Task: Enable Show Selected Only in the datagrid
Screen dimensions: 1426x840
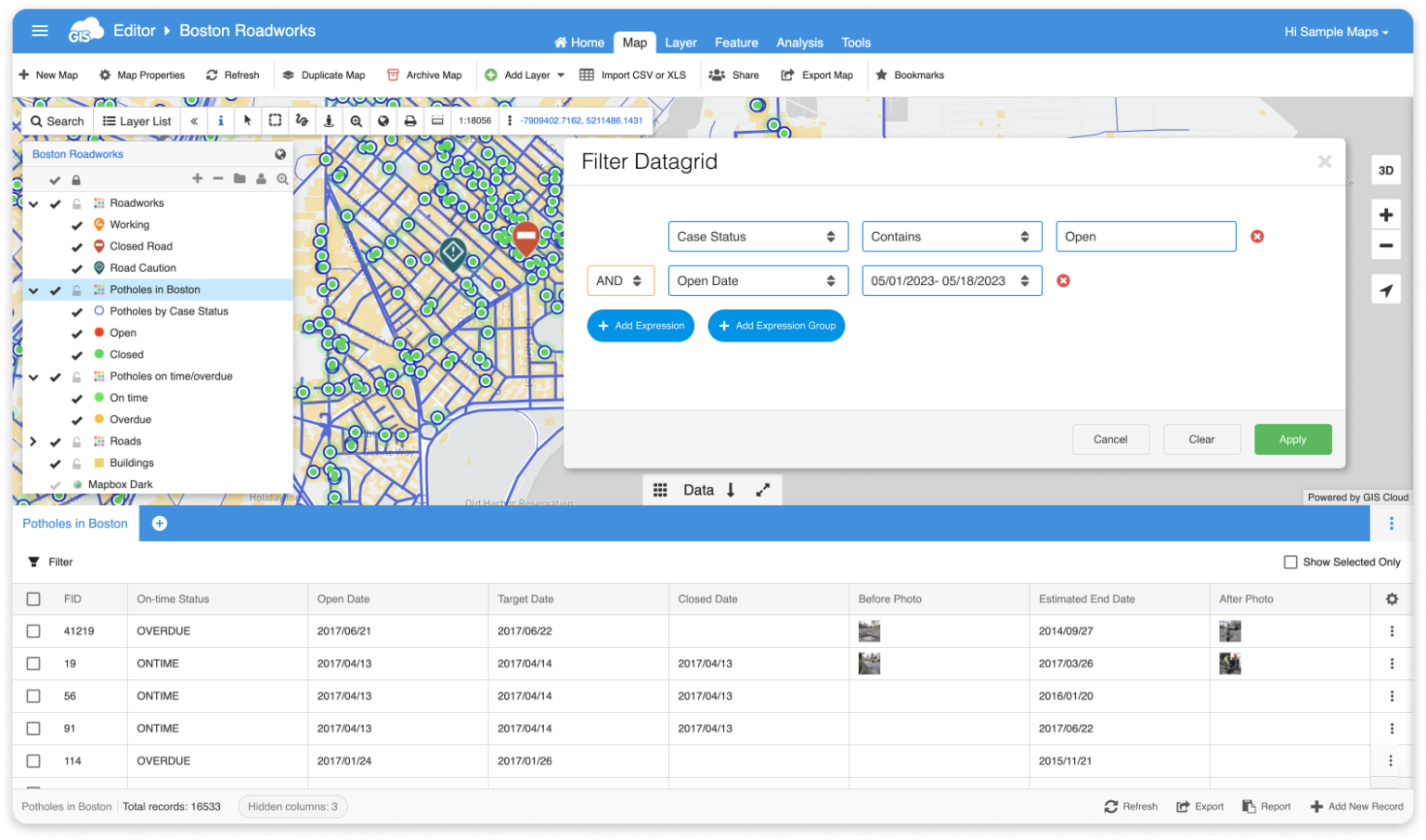Action: tap(1290, 562)
